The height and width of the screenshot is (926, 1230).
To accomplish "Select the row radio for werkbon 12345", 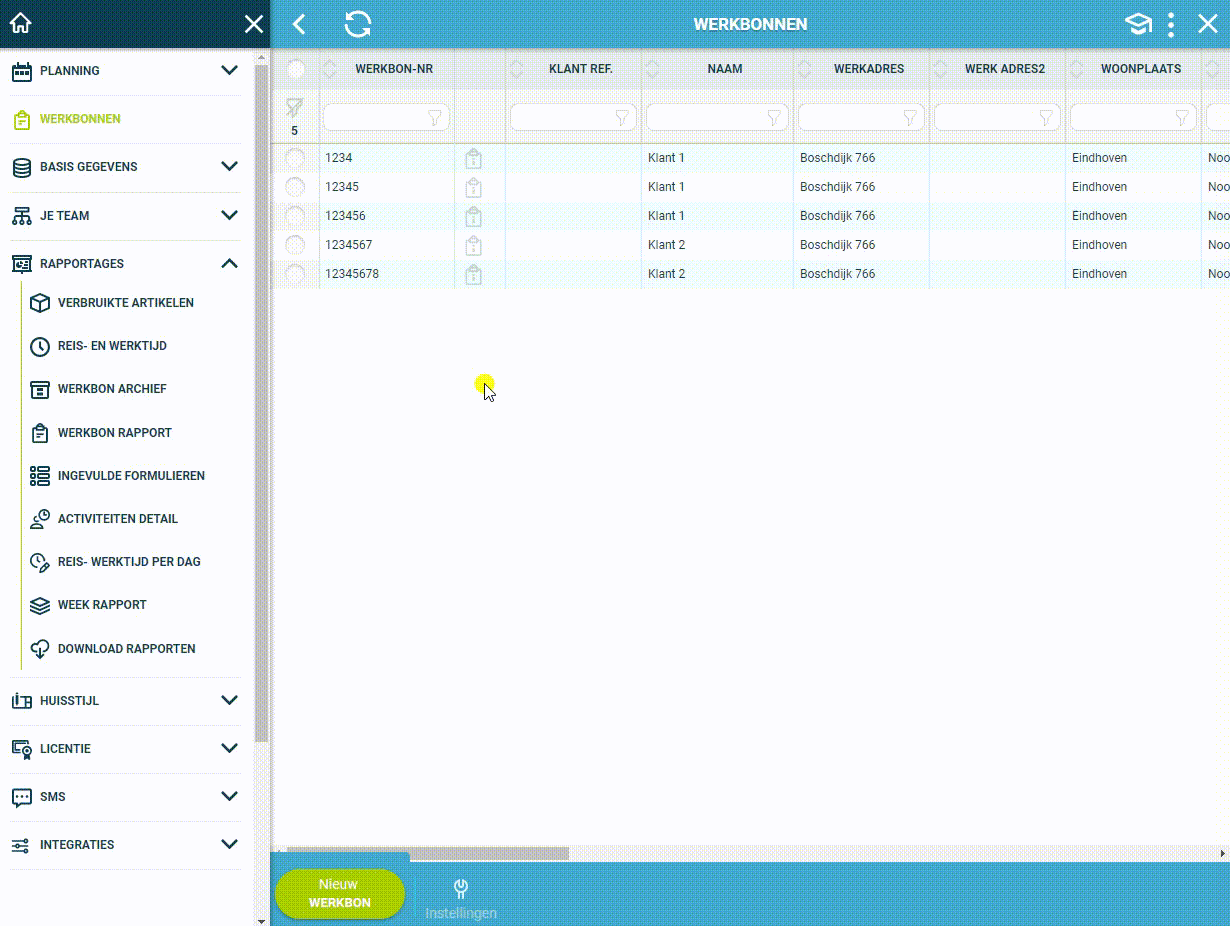I will (x=295, y=187).
